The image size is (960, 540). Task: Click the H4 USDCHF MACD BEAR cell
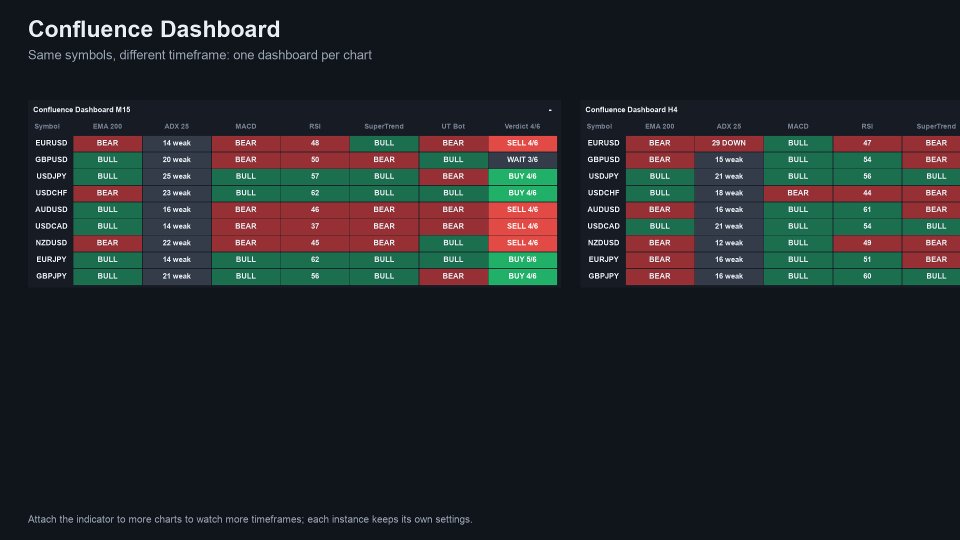pos(798,192)
